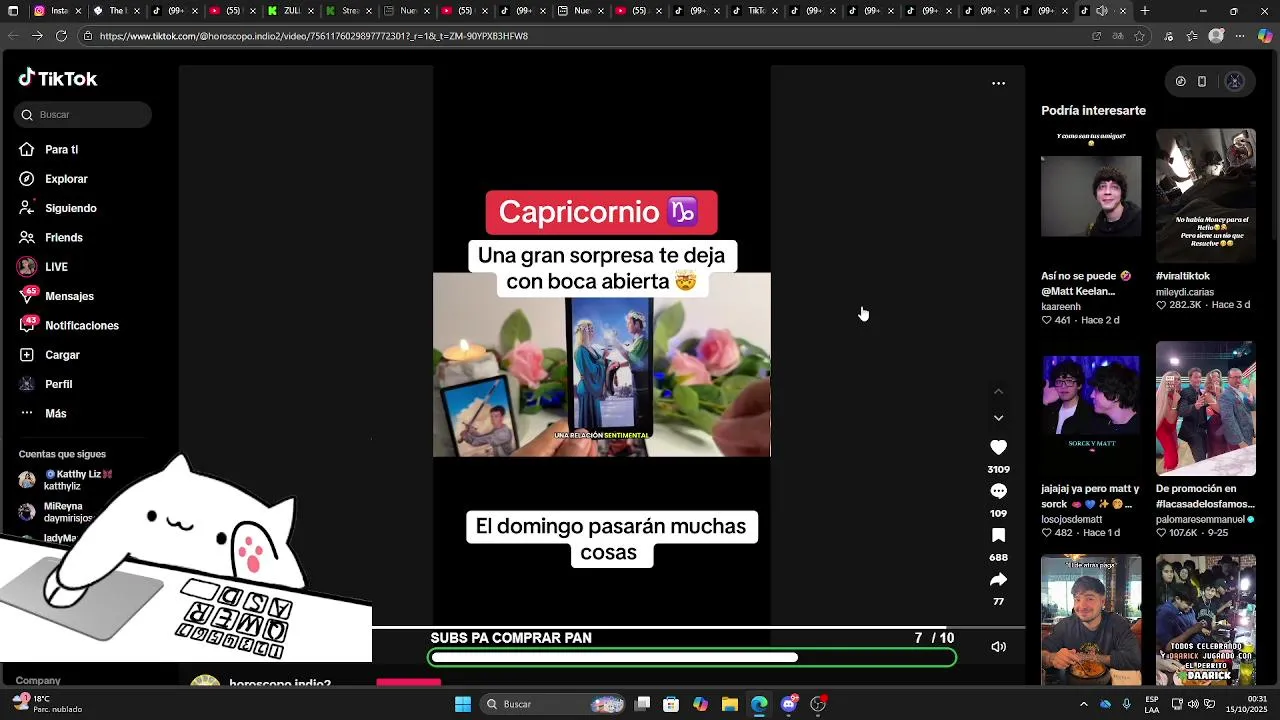Viewport: 1280px width, 720px height.
Task: Open Task View from taskbar
Action: [x=643, y=704]
